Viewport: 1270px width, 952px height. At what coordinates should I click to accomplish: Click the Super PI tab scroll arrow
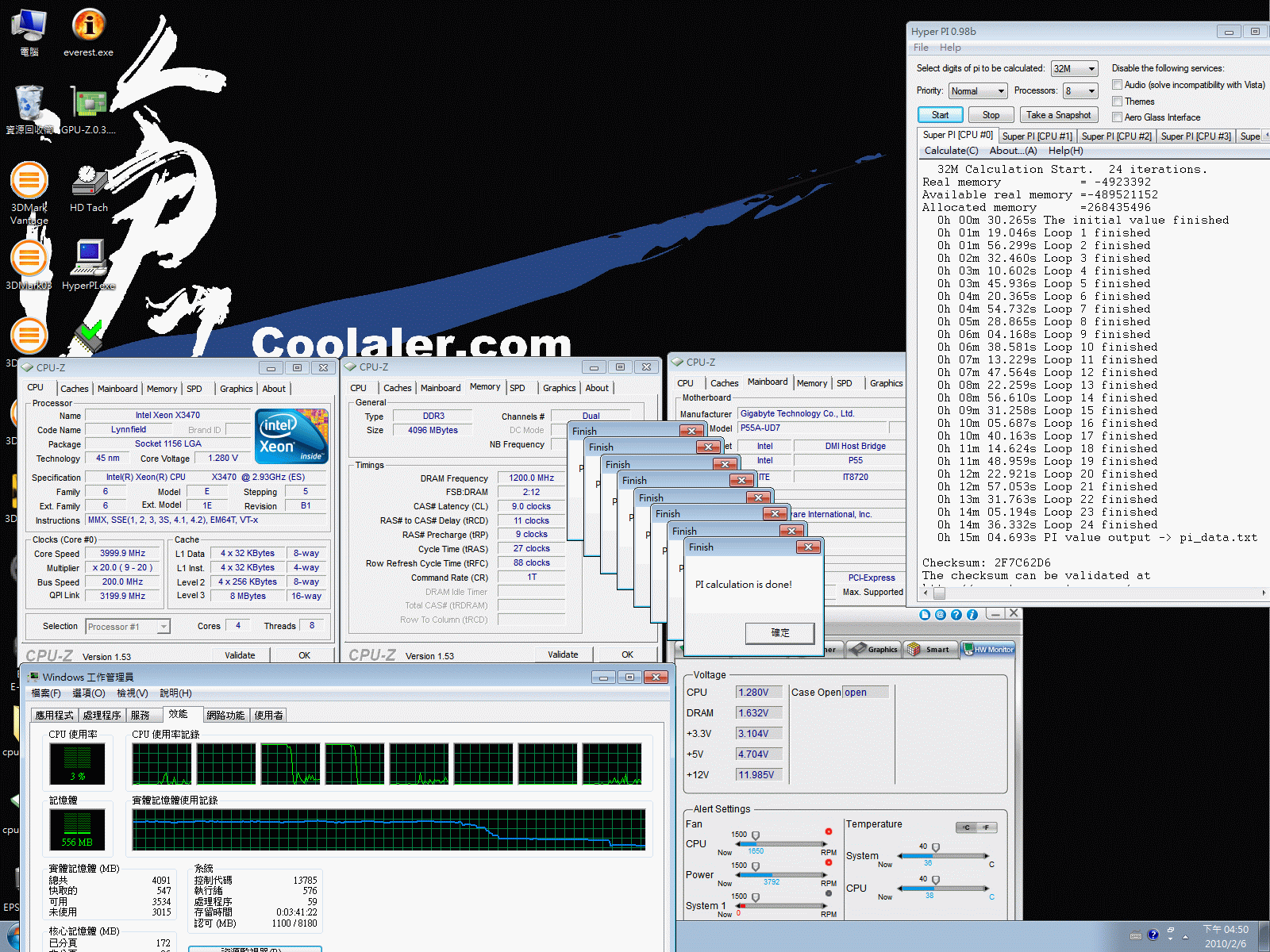pyautogui.click(x=1266, y=135)
